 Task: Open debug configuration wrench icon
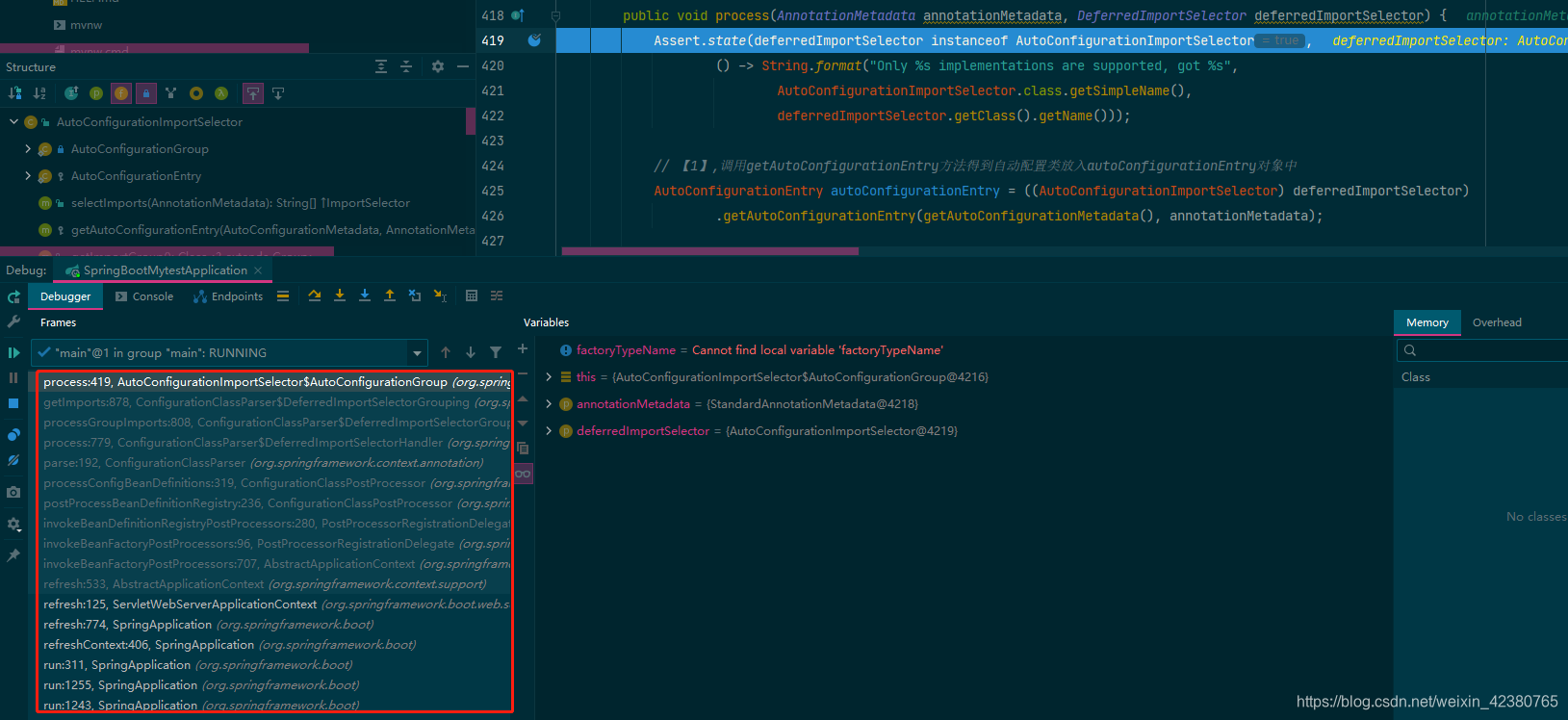(x=13, y=321)
